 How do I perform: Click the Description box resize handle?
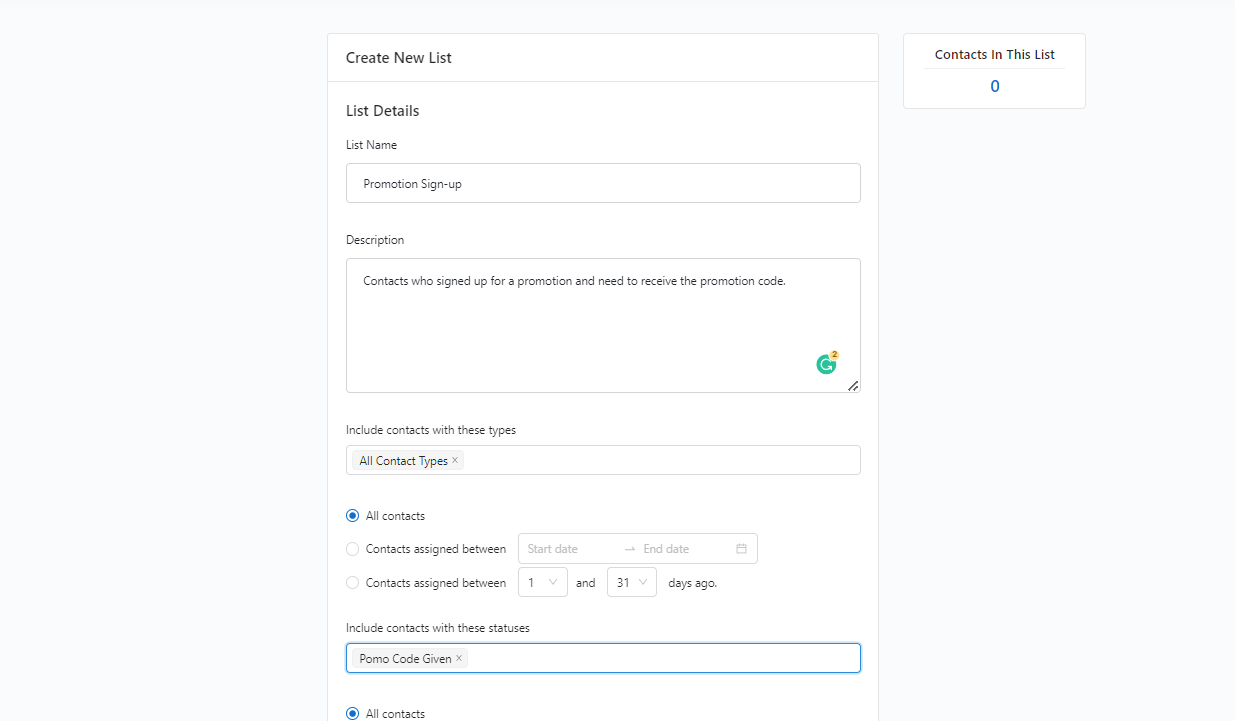(853, 386)
